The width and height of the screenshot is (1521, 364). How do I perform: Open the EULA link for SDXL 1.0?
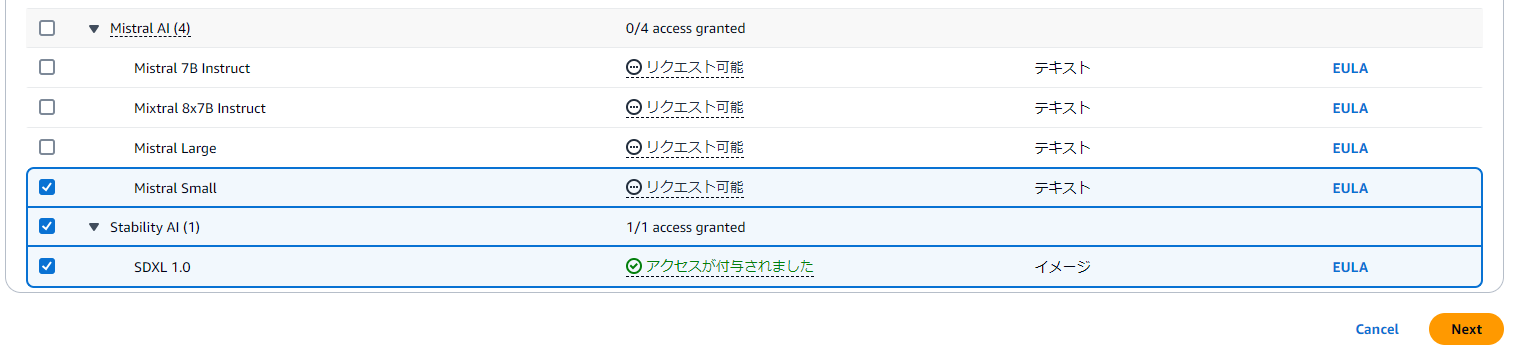tap(1350, 267)
